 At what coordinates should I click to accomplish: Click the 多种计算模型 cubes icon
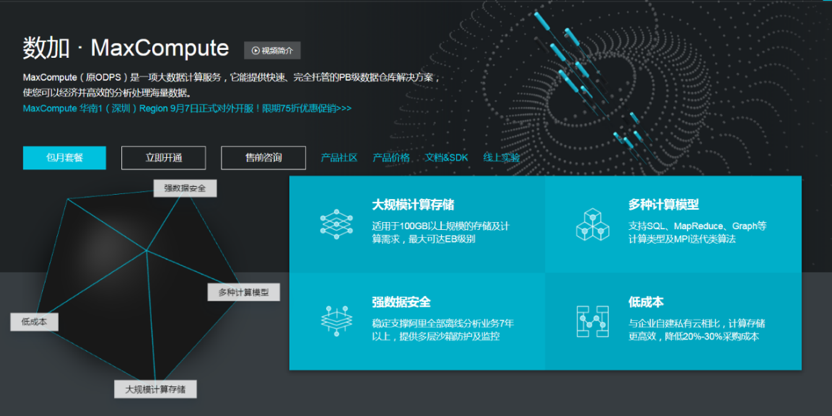click(593, 223)
